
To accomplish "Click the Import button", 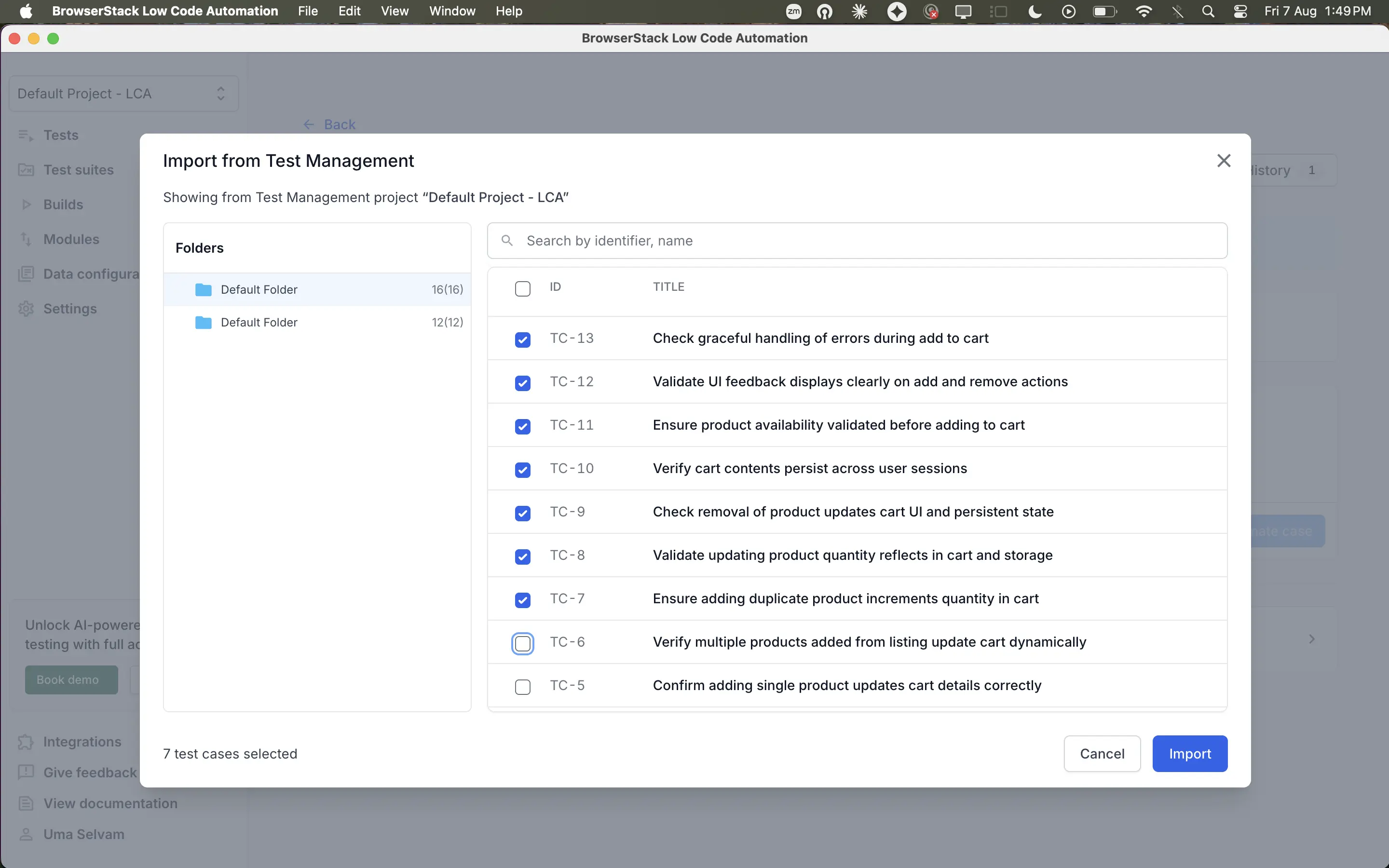I will pyautogui.click(x=1190, y=754).
